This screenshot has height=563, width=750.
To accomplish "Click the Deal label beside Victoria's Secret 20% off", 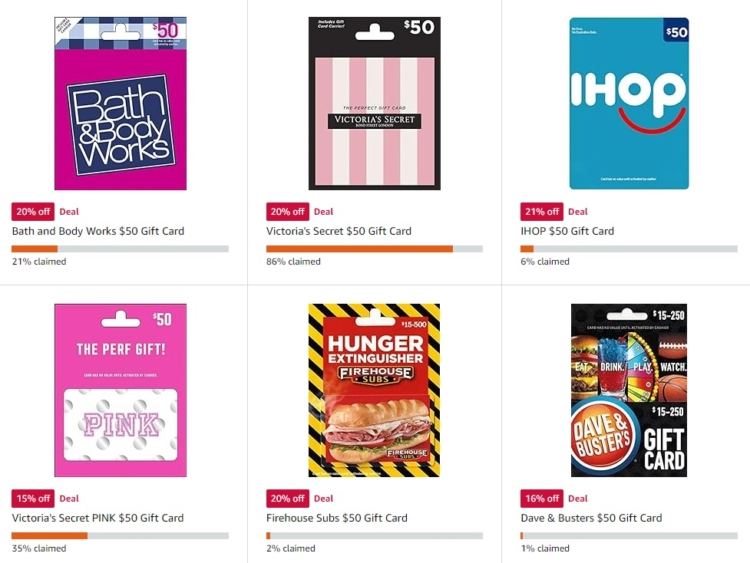I will [x=323, y=211].
